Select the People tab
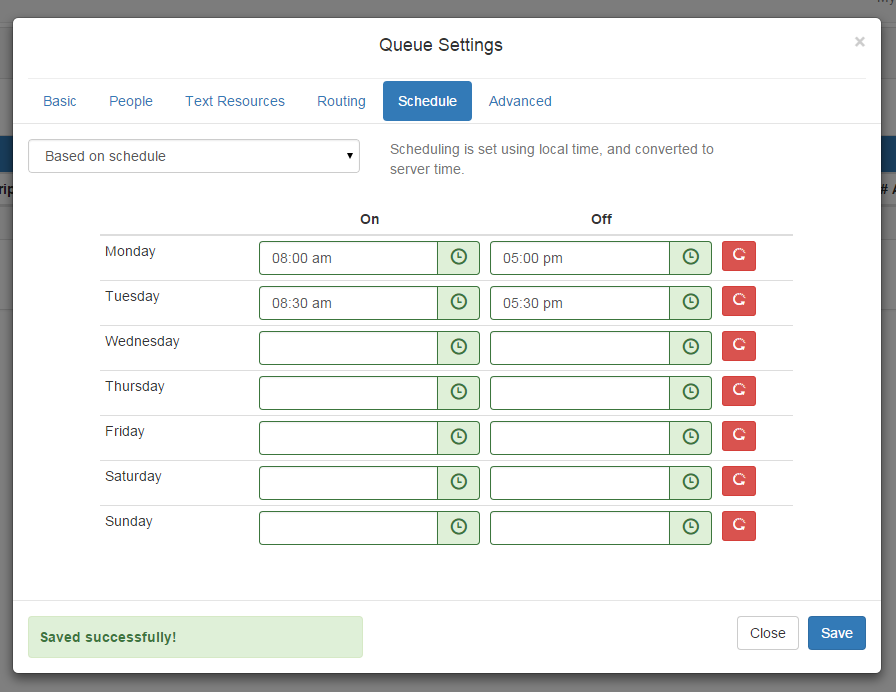Screen dimensions: 896x692 pyautogui.click(x=131, y=101)
